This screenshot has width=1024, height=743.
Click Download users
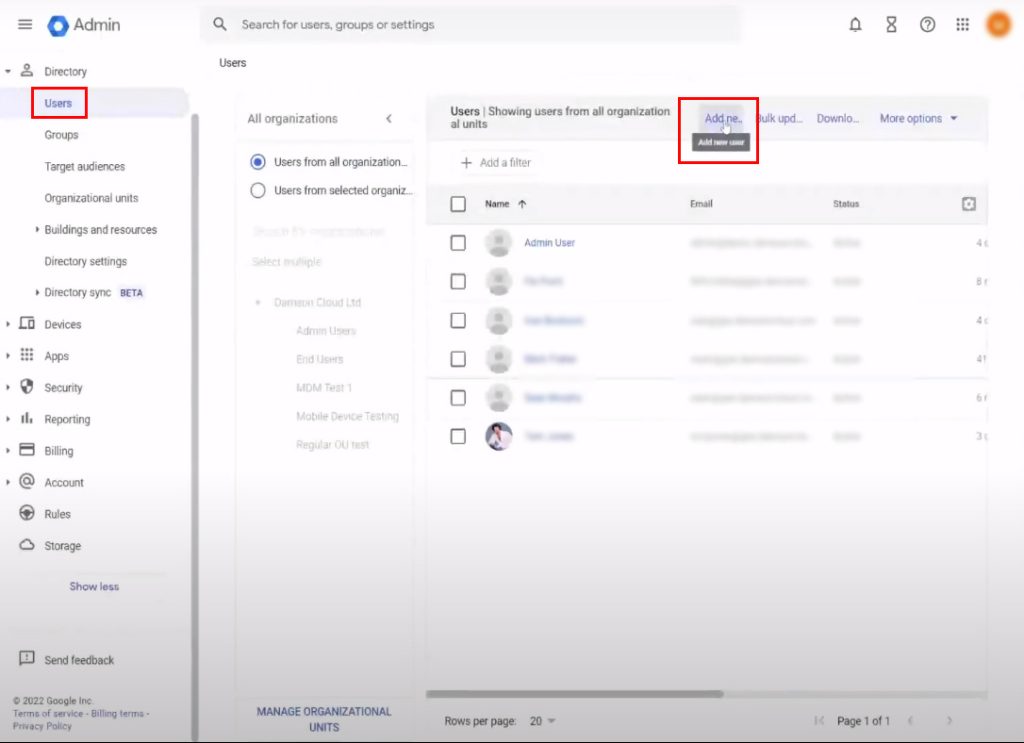coord(838,118)
